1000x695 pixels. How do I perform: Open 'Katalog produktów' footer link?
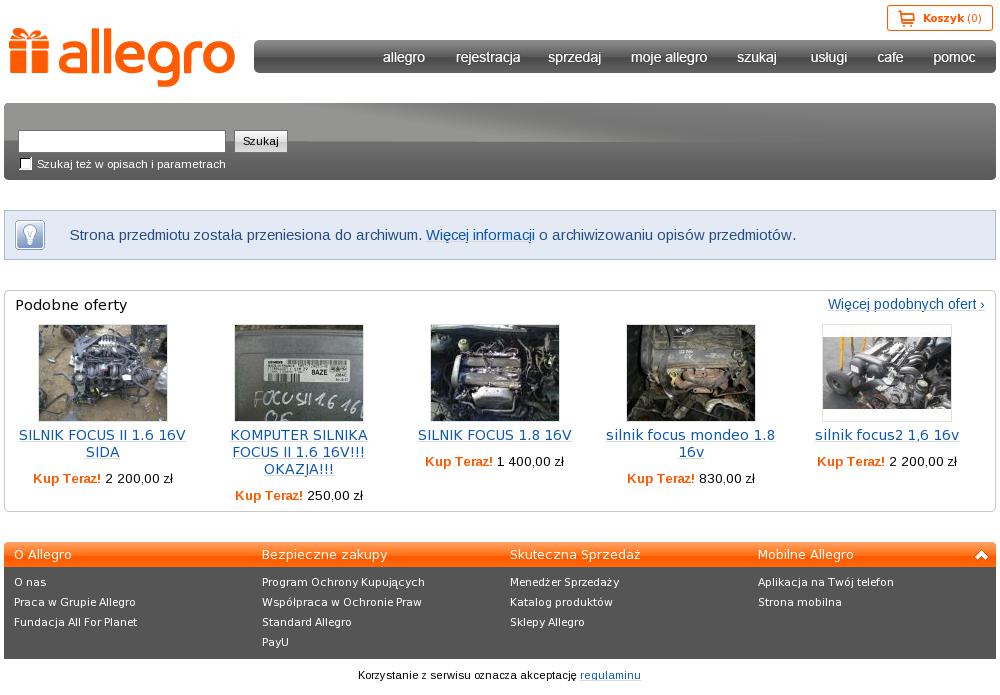561,602
